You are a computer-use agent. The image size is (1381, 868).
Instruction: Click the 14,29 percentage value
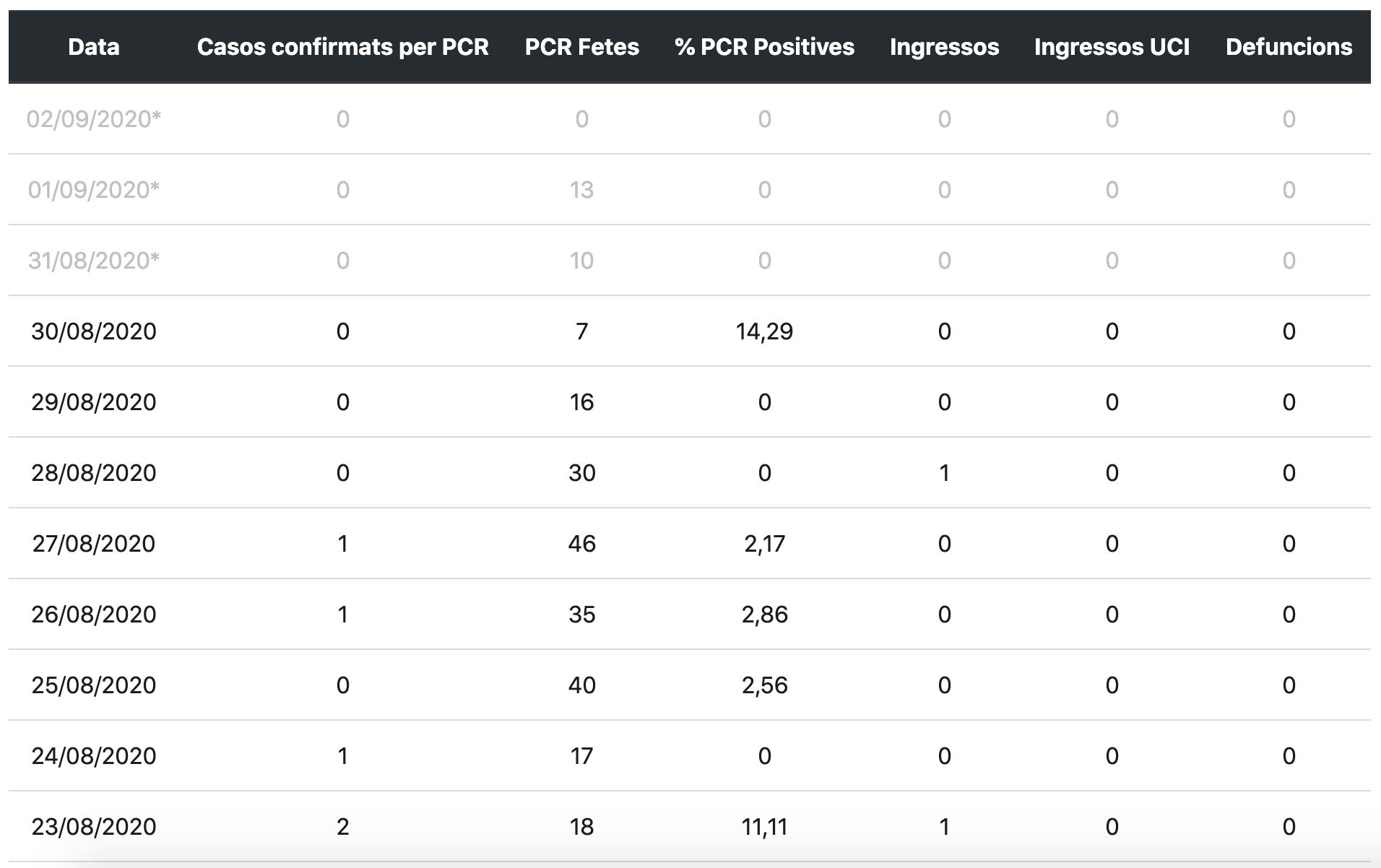coord(764,331)
